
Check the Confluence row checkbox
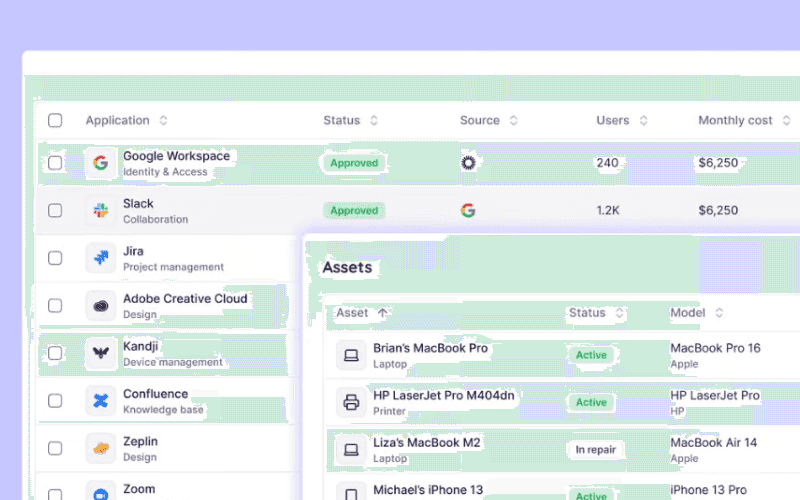click(55, 401)
